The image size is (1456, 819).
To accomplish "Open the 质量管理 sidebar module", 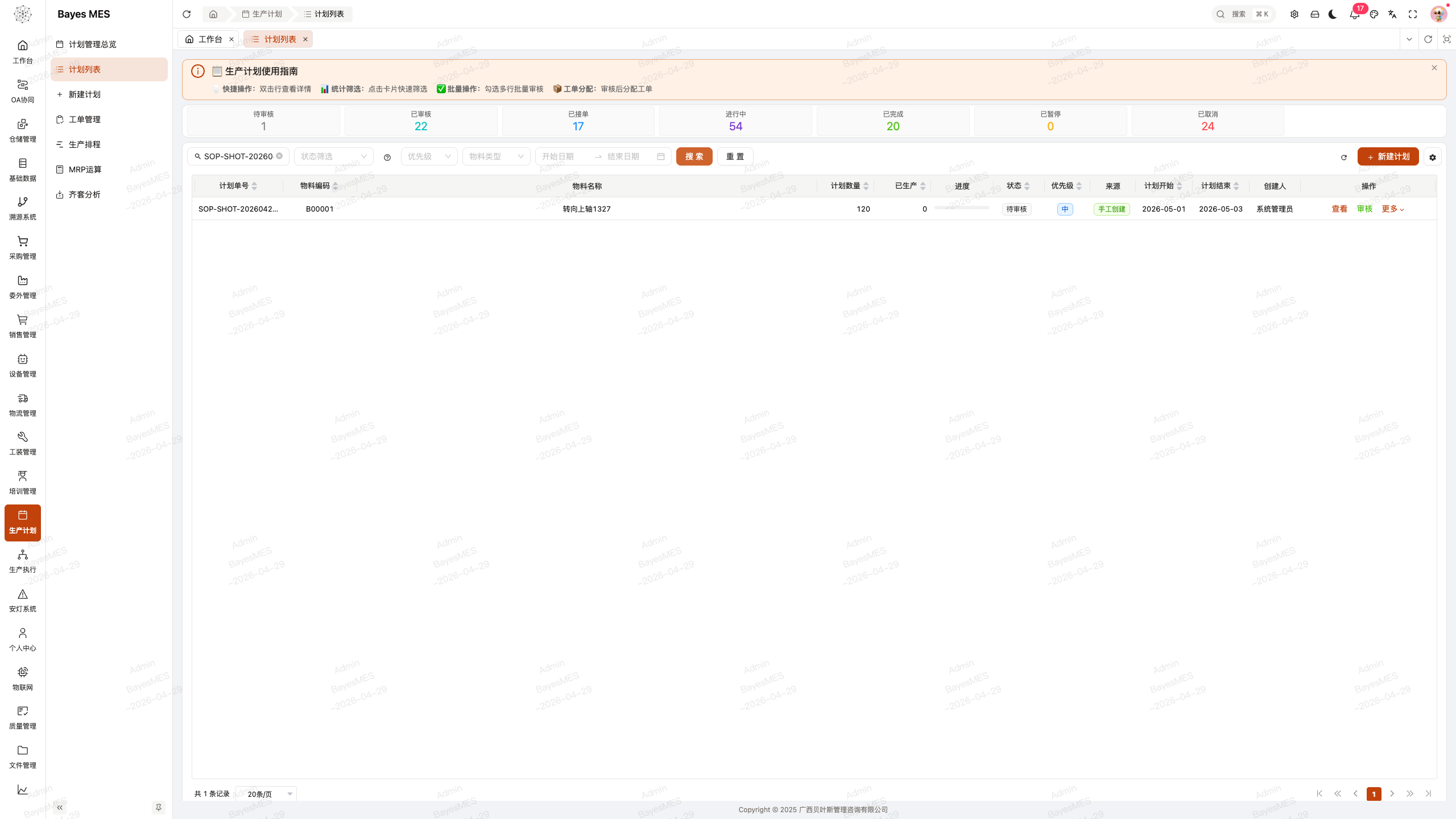I will [x=23, y=718].
